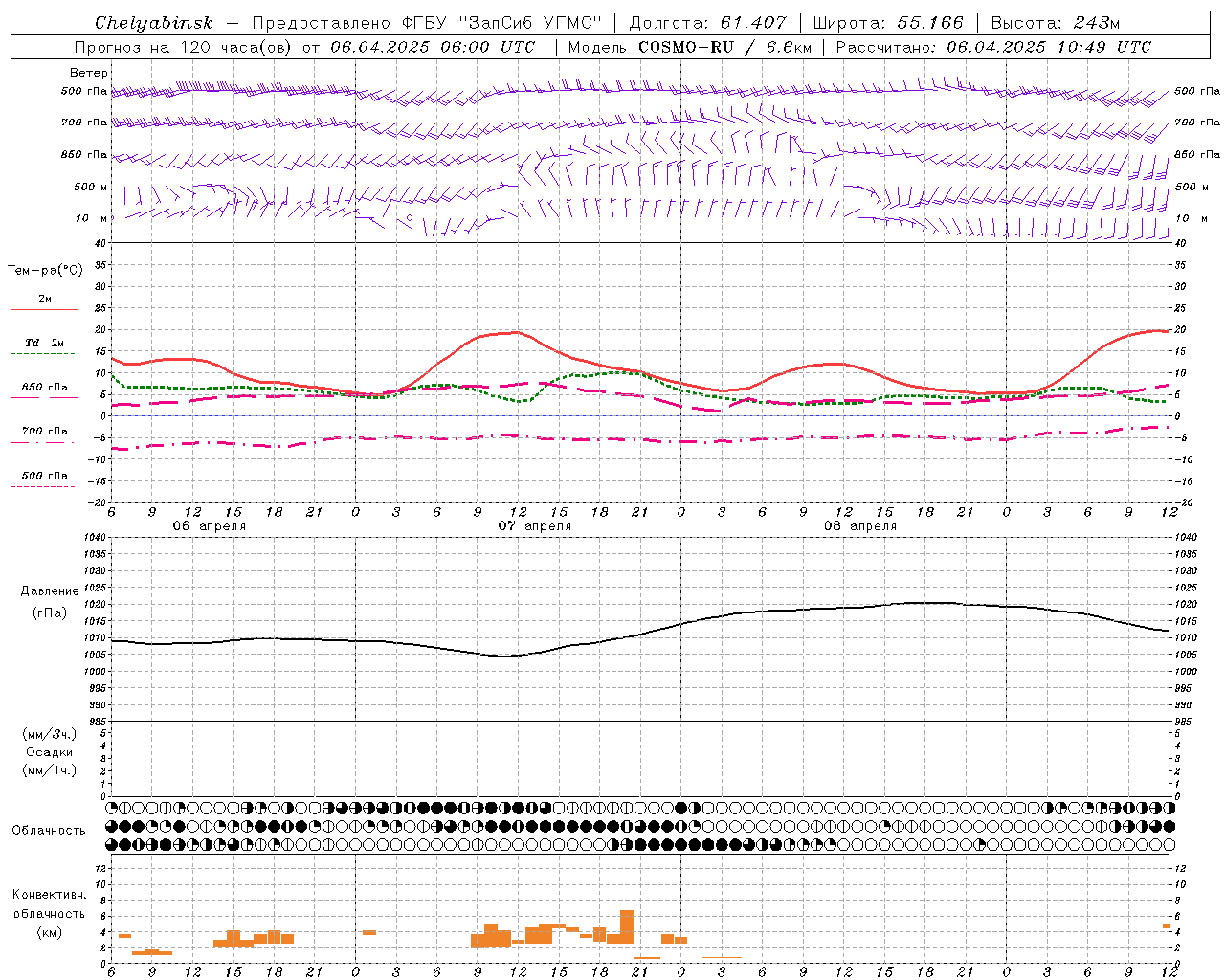Click the "Chelyabinsk" station title
Screen dimensions: 1225x980
154,23
